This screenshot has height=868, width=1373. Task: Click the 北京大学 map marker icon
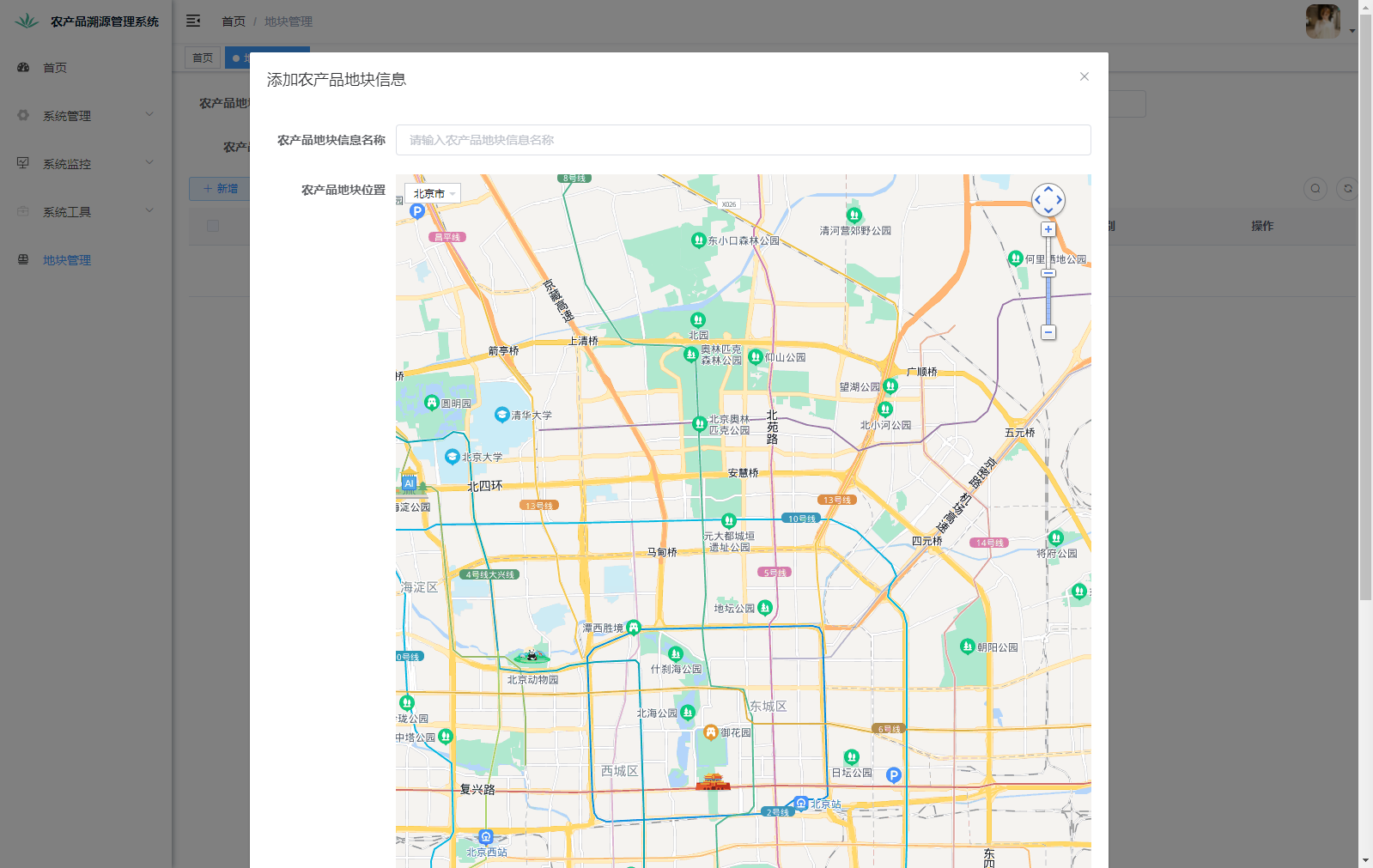(453, 457)
